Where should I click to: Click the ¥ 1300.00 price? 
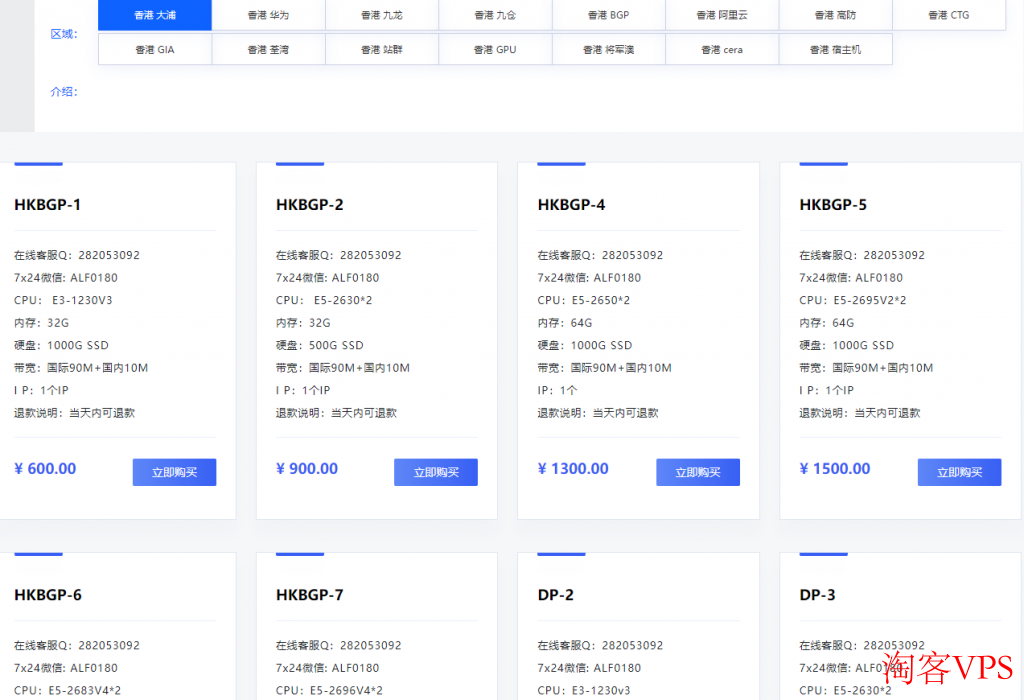[573, 469]
